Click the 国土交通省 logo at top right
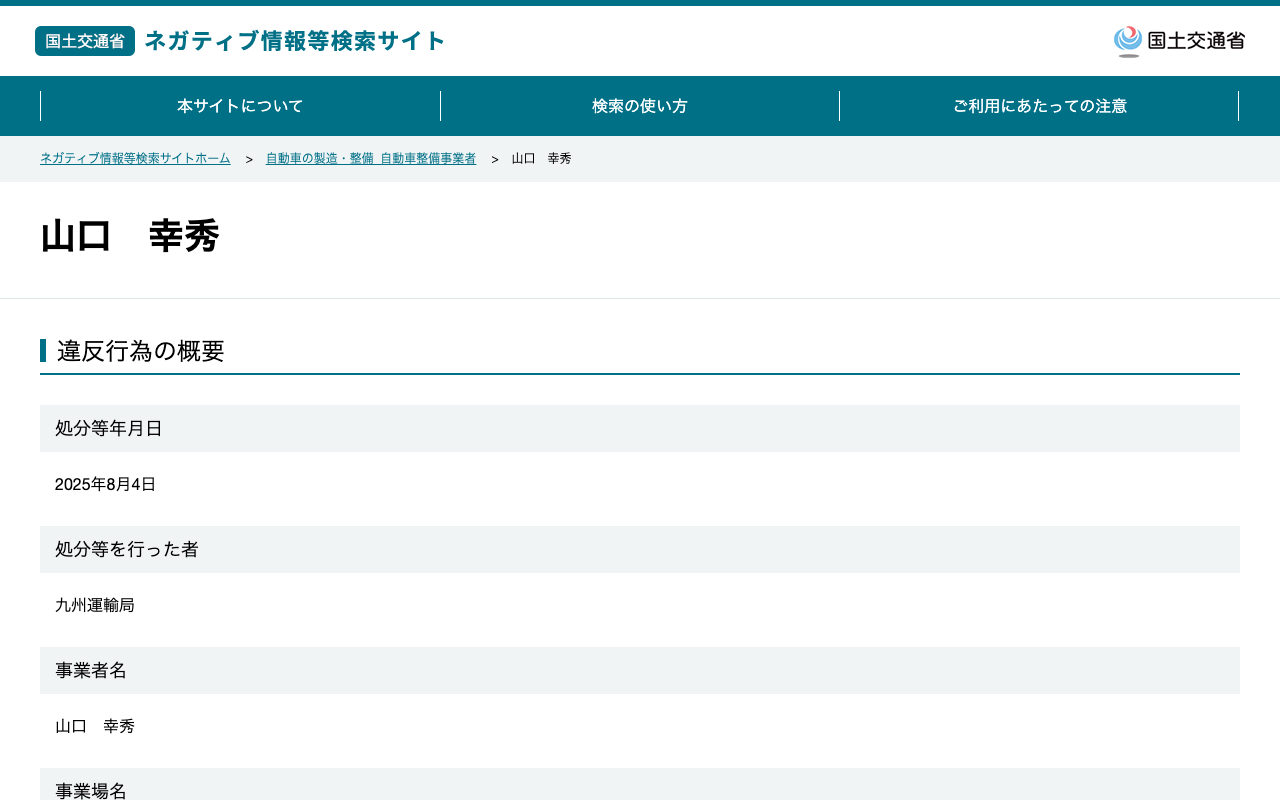Screen dimensions: 1280x800 pos(1179,41)
